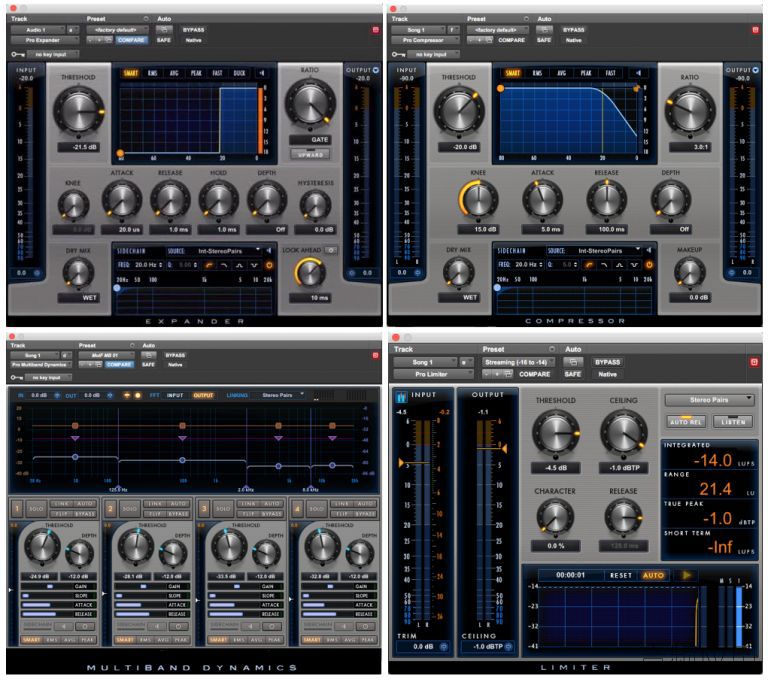Open the factory default preset menu in Expander
The image size is (768, 682).
point(117,30)
